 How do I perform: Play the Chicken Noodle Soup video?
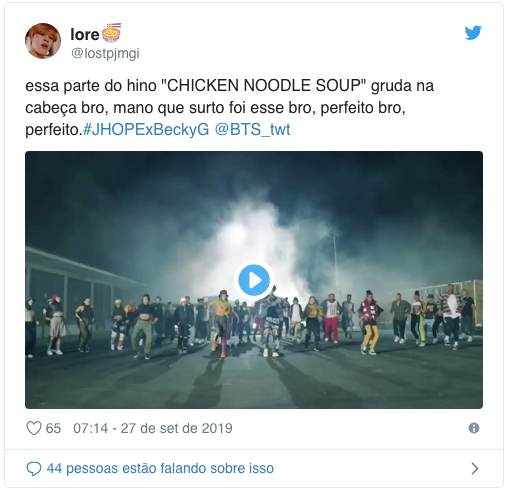(254, 280)
